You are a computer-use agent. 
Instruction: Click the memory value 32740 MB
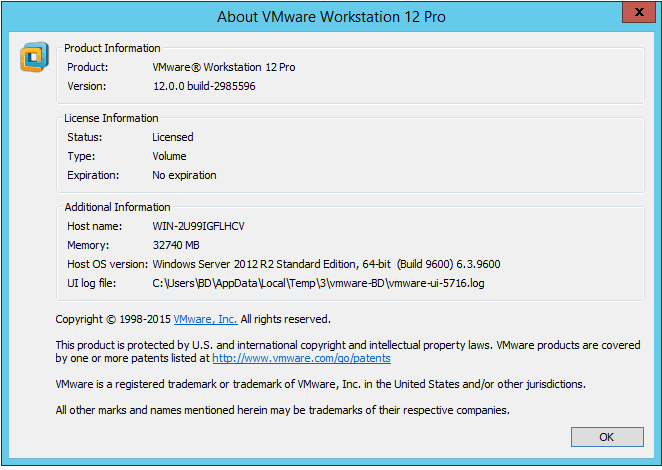(176, 245)
